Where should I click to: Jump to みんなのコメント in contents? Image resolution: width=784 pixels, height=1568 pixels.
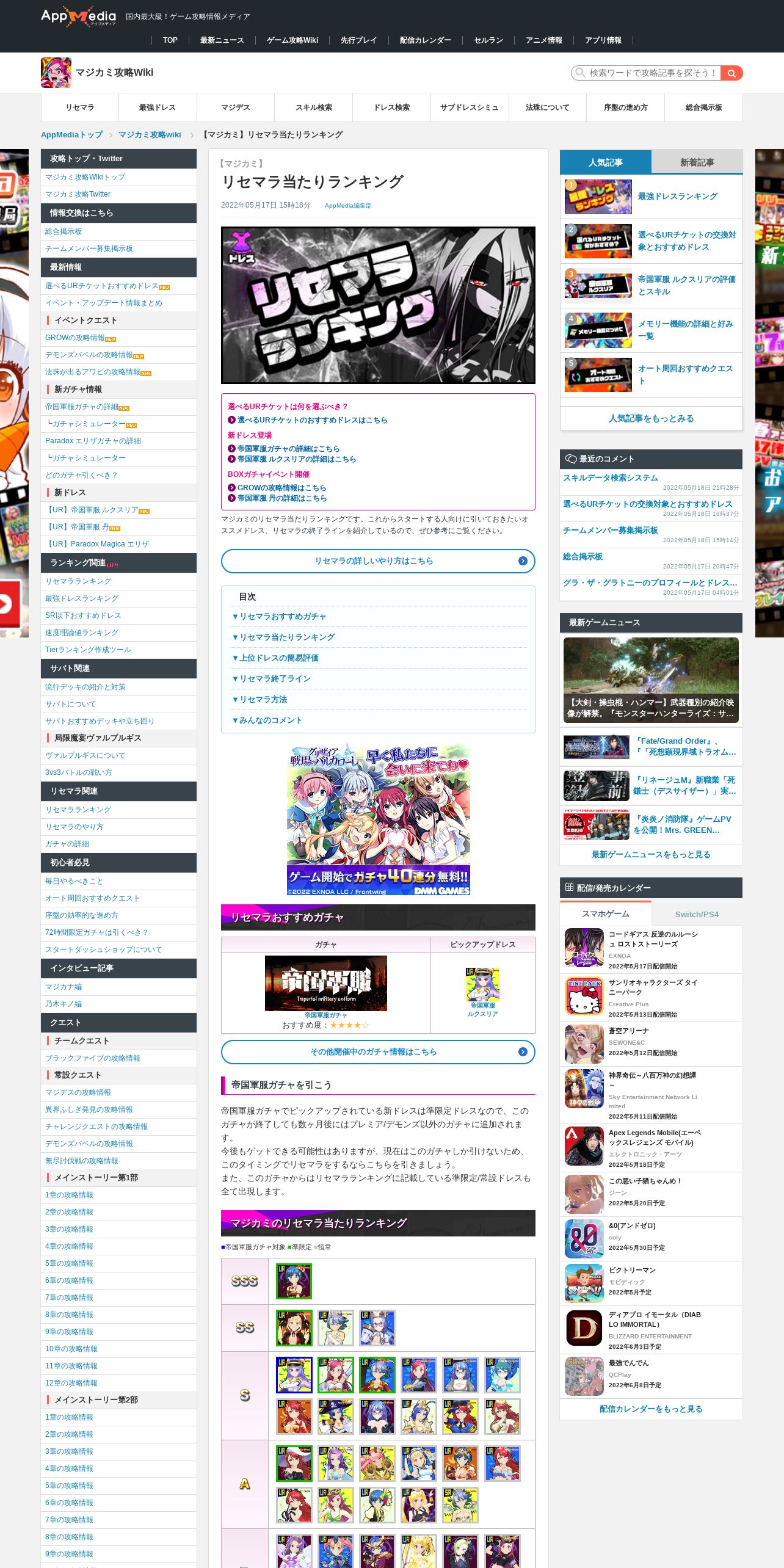coord(270,720)
